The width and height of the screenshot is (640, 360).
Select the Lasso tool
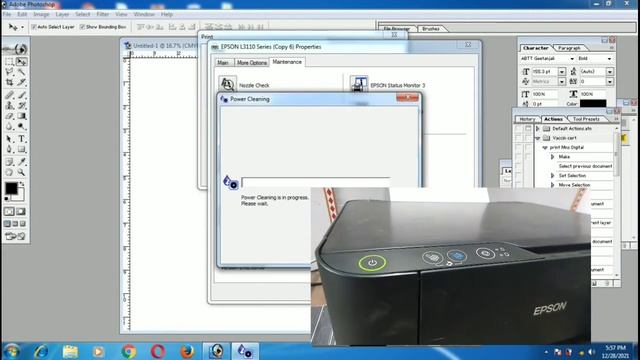(9, 72)
